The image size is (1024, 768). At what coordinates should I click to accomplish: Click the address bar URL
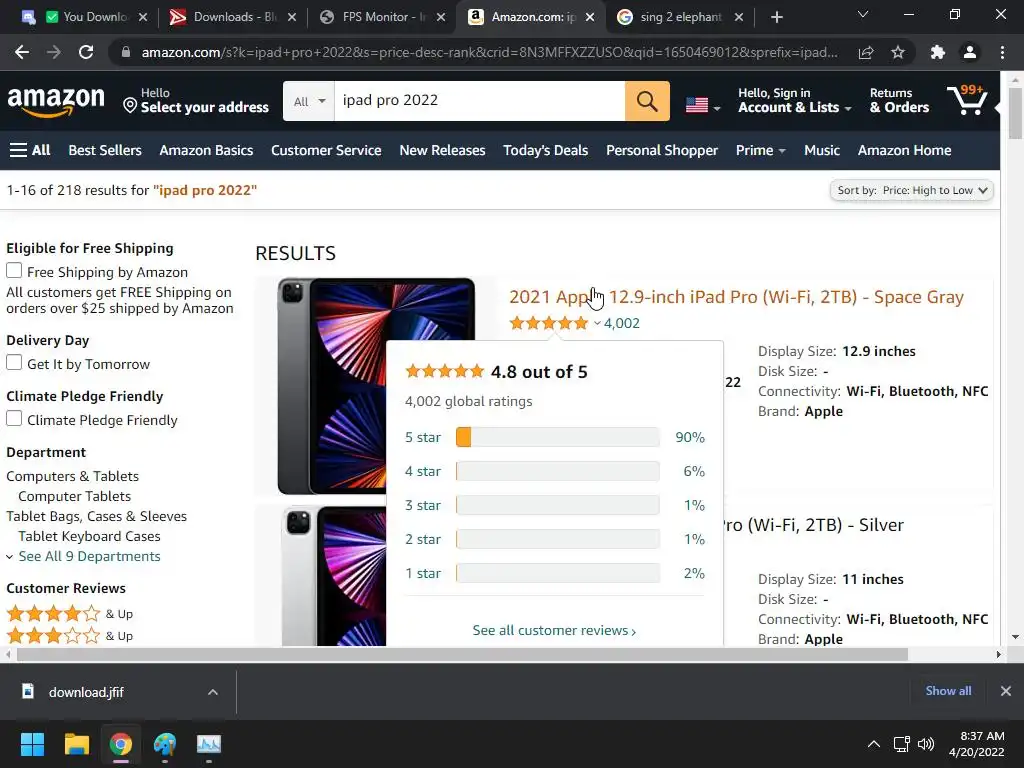click(x=490, y=52)
